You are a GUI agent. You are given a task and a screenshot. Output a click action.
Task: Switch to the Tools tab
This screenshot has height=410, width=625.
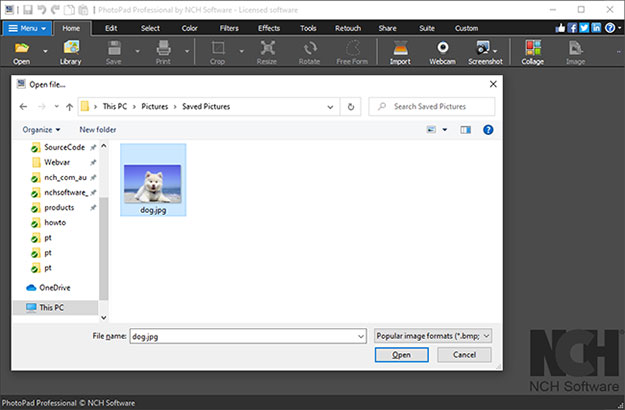[308, 28]
